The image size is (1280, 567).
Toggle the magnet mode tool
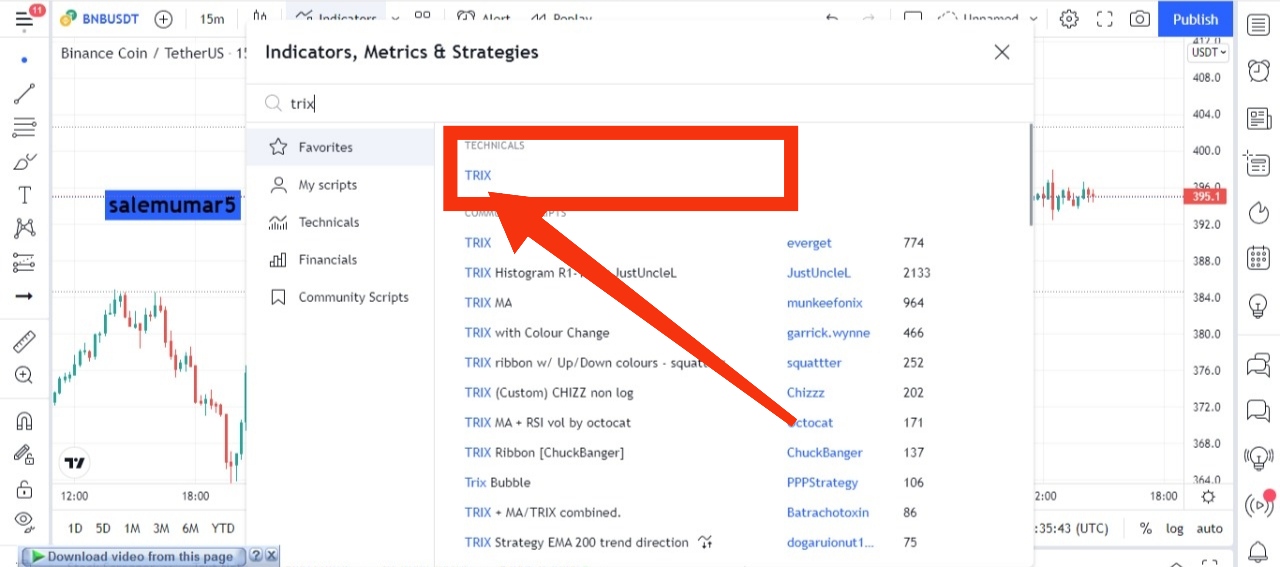[24, 421]
